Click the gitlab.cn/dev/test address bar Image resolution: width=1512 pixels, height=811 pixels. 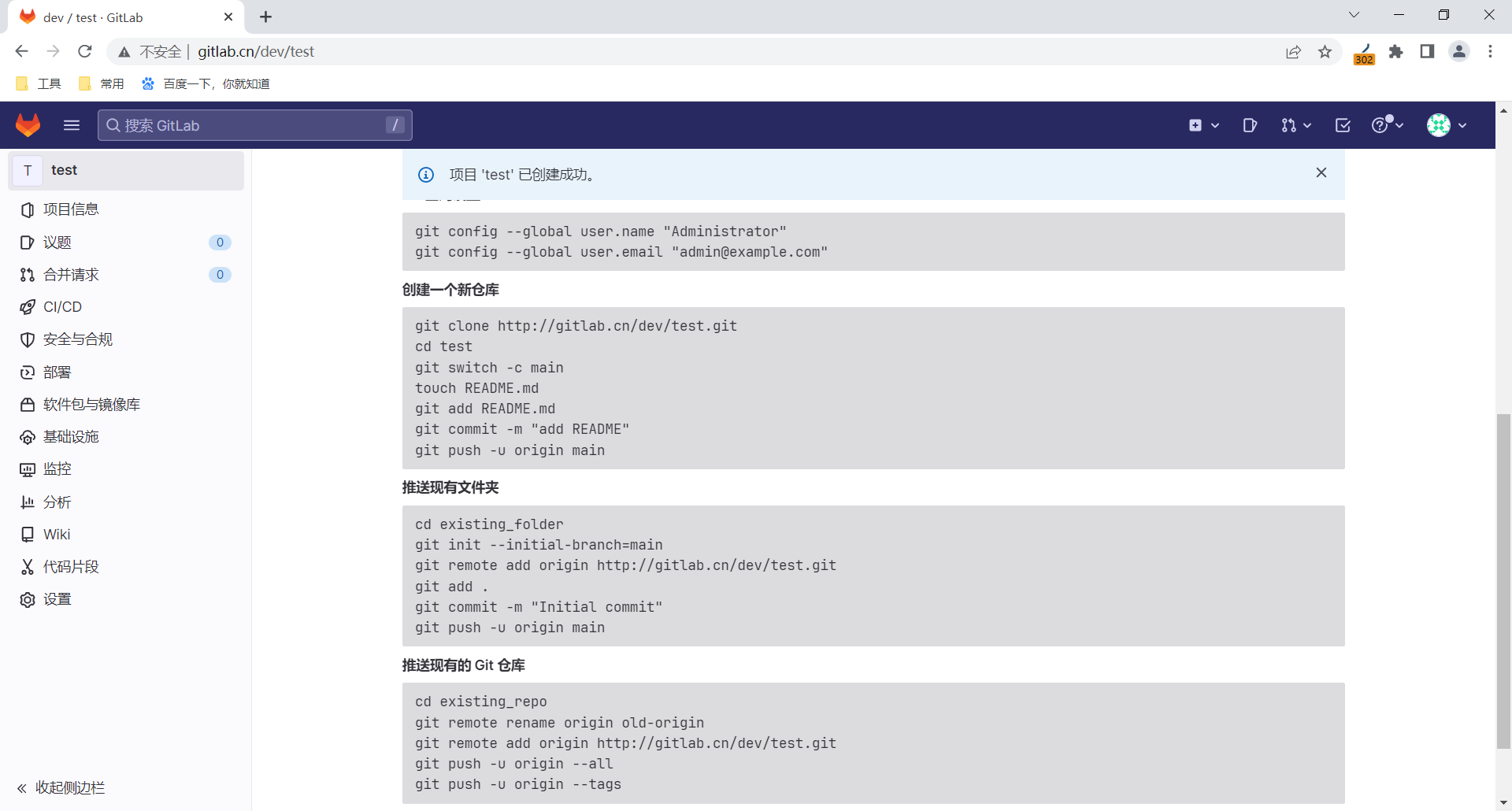point(256,51)
